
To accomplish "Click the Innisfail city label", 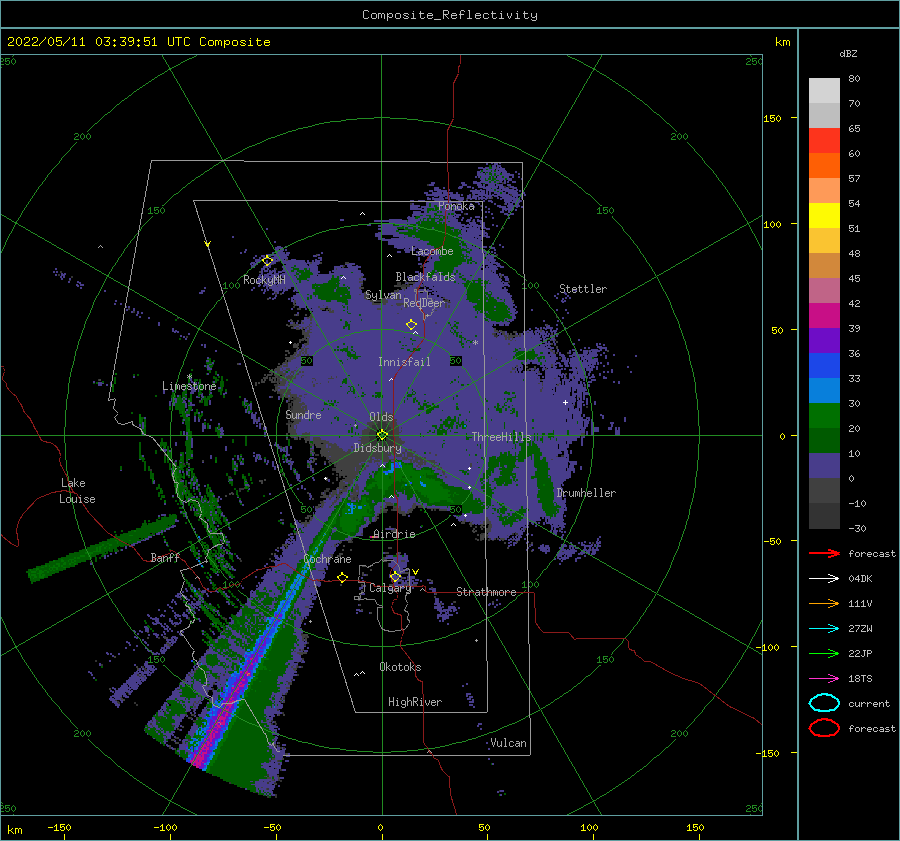I will click(x=404, y=362).
